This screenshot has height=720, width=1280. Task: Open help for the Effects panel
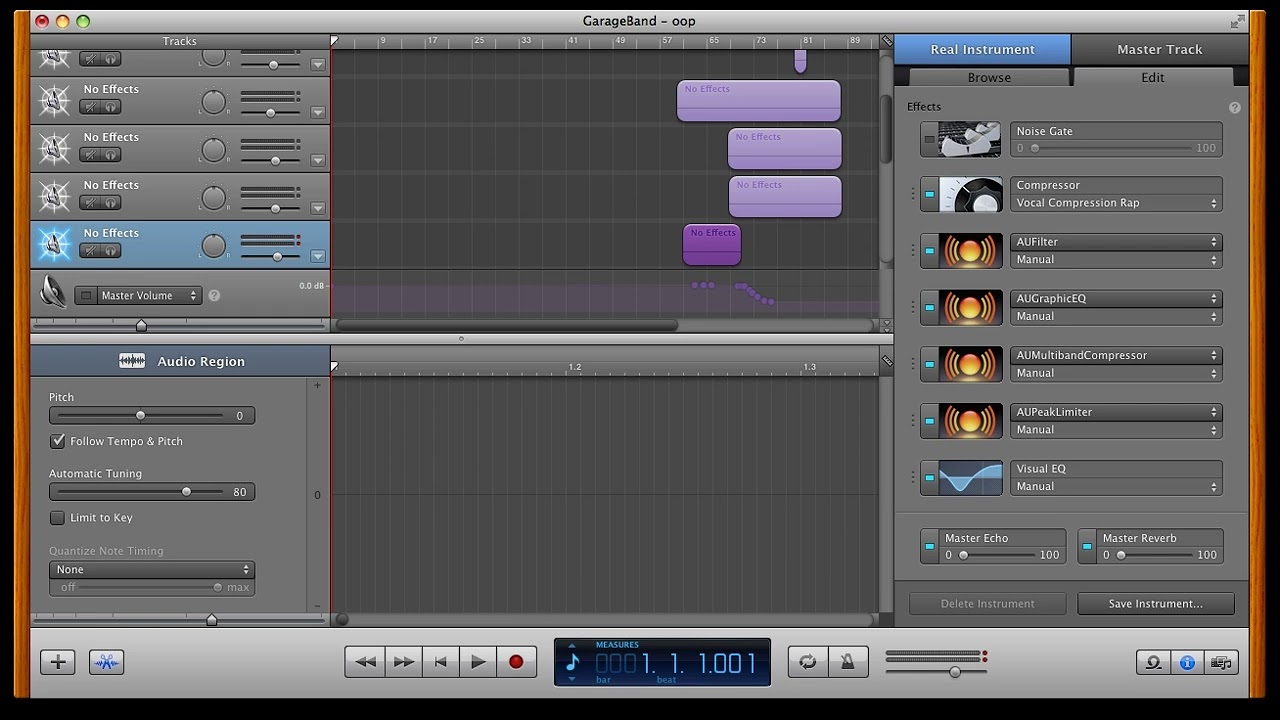coord(1235,108)
